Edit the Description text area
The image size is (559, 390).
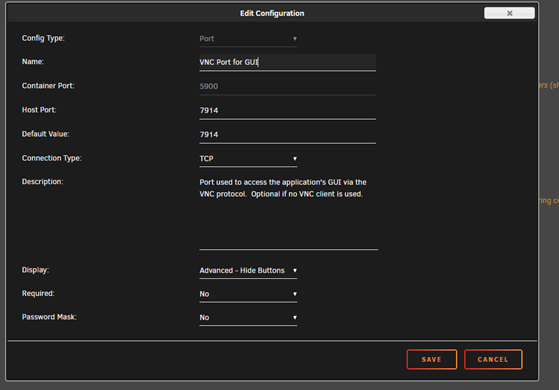pos(289,212)
